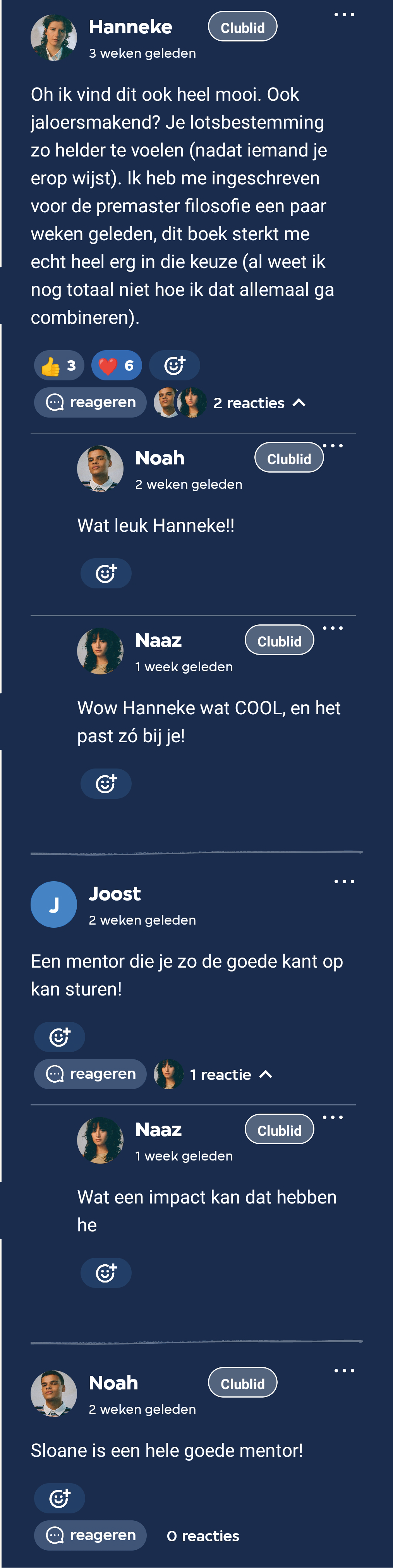393x1568 pixels.
Task: Collapse the "2 reacties" thread
Action: (299, 403)
